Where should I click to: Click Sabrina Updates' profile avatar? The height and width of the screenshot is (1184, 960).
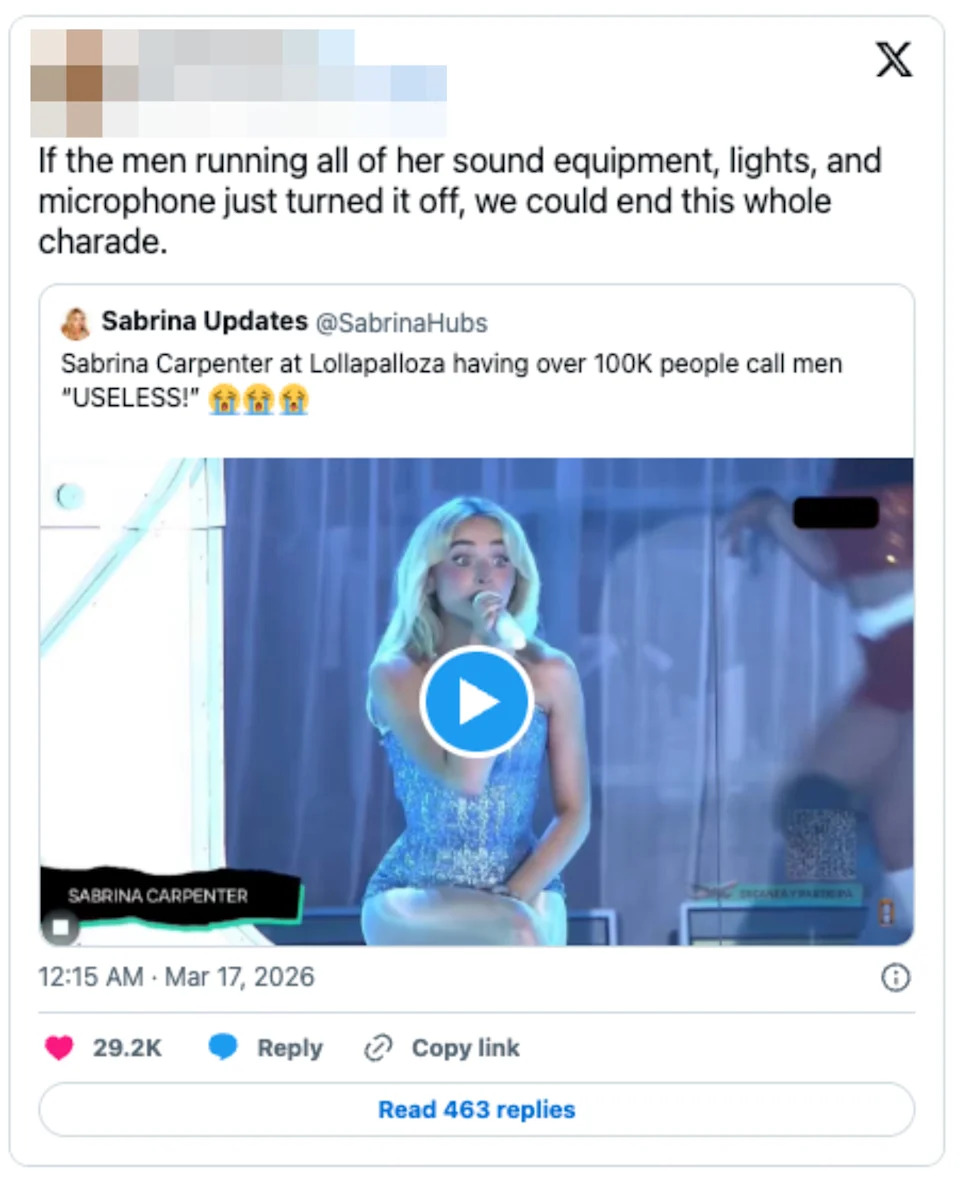pyautogui.click(x=73, y=321)
